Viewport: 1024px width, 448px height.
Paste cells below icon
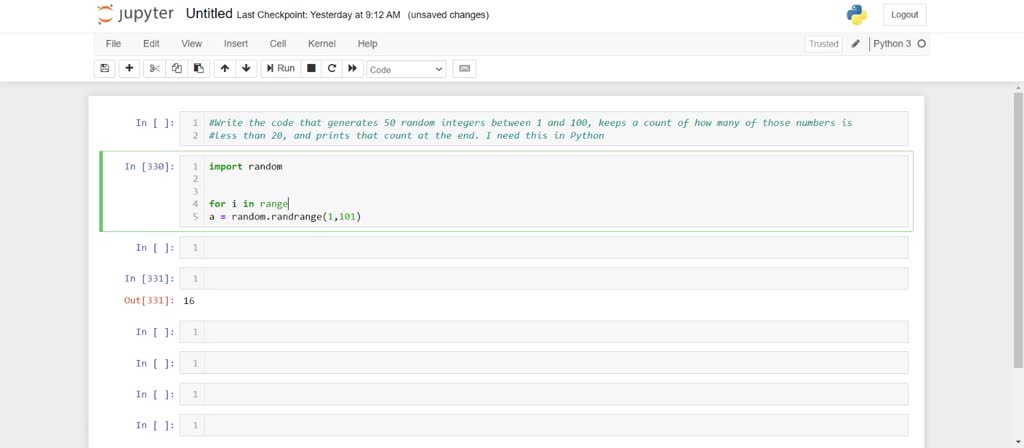[199, 69]
